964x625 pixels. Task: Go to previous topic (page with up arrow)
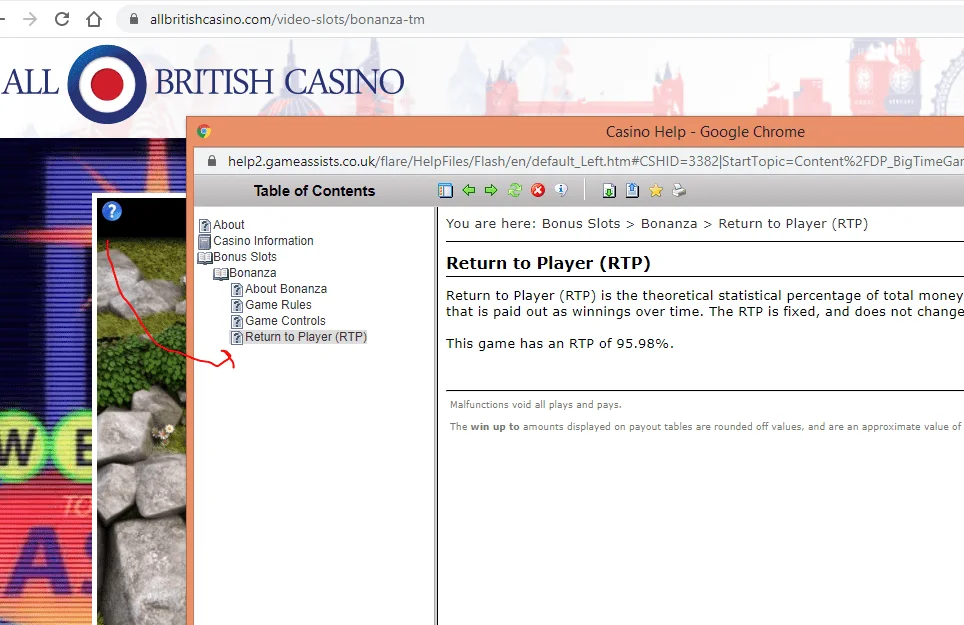click(x=632, y=191)
